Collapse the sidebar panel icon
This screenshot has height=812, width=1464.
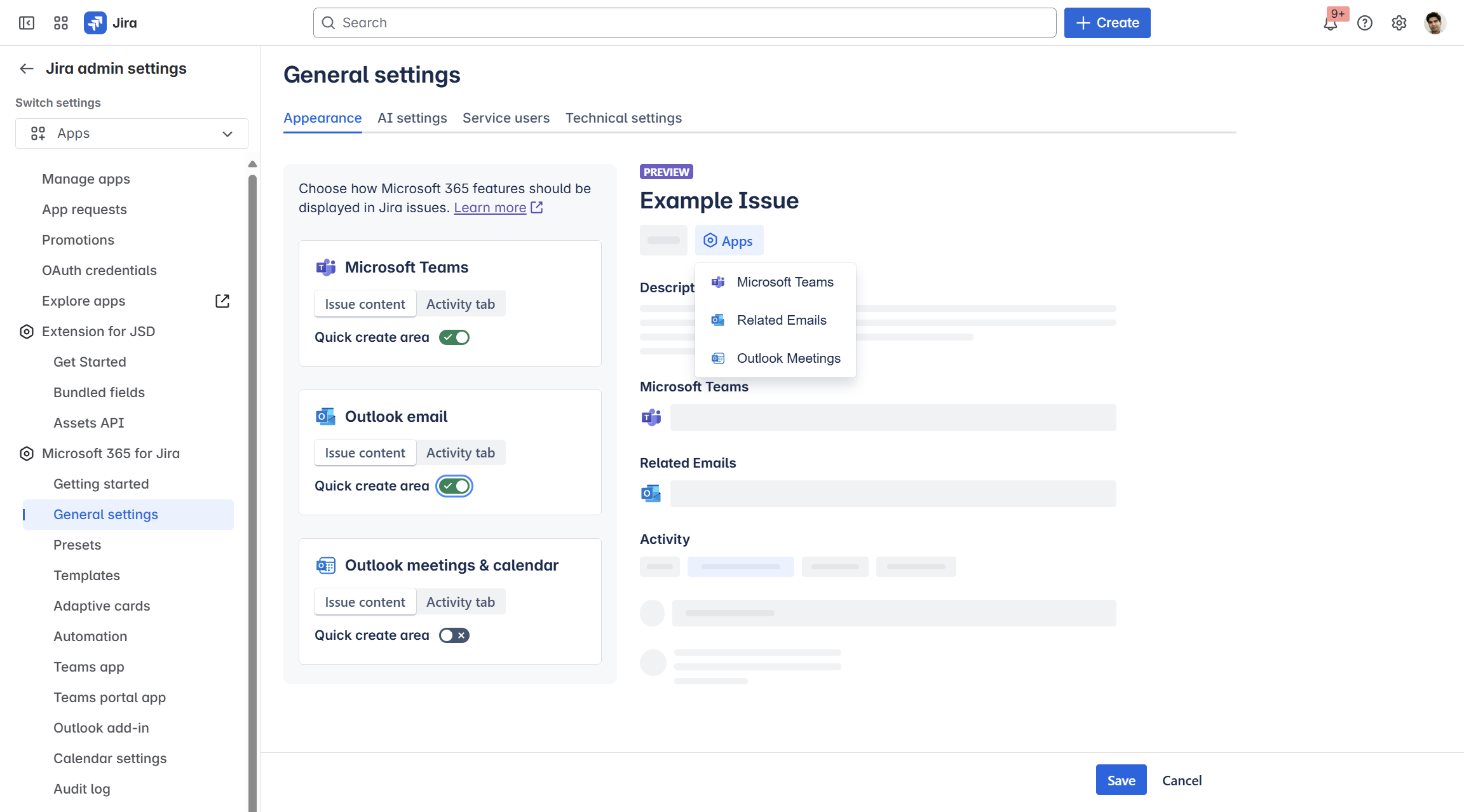tap(27, 23)
